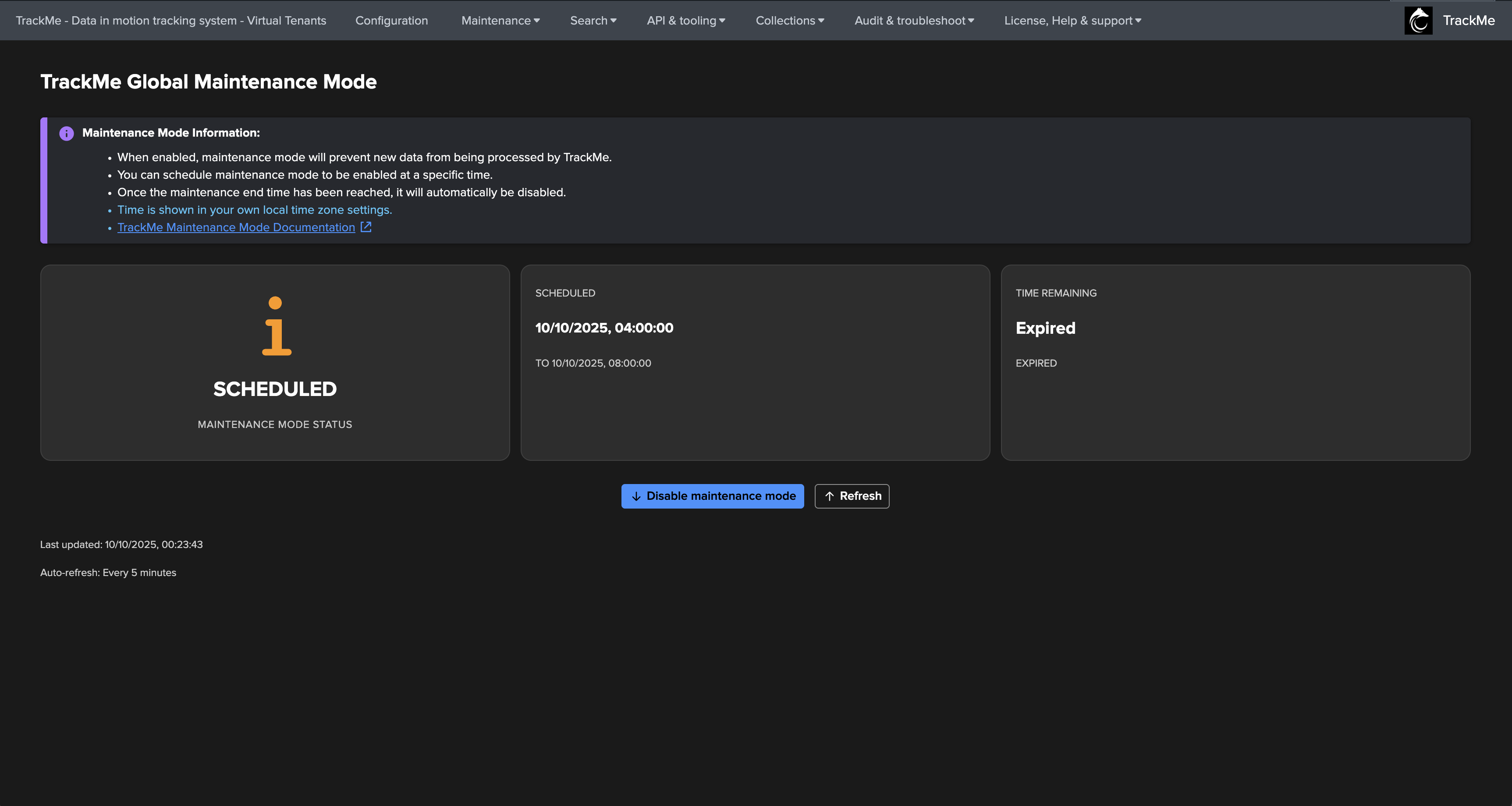The height and width of the screenshot is (806, 1512).
Task: Expand the Collections menu
Action: [789, 21]
